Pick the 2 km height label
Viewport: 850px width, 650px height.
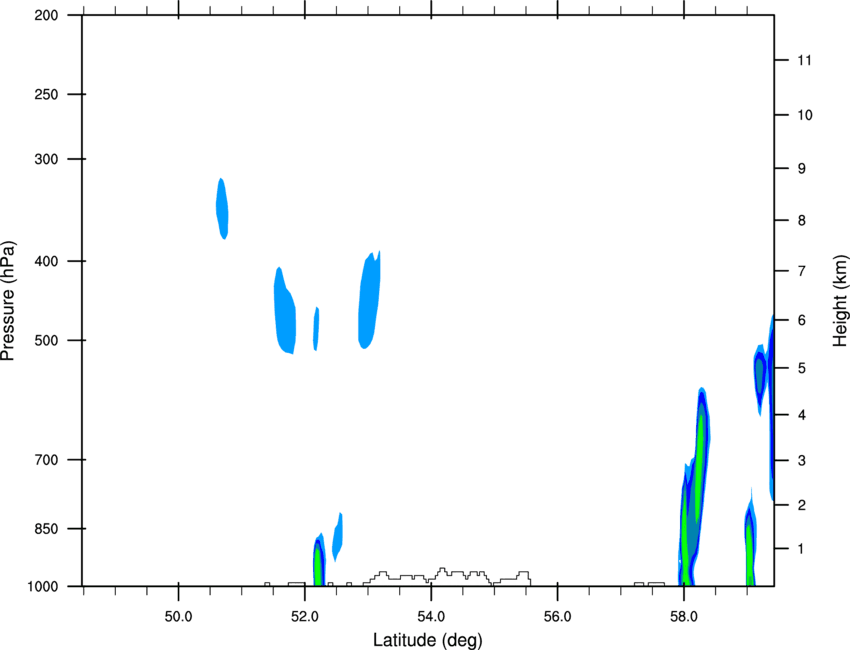(802, 505)
